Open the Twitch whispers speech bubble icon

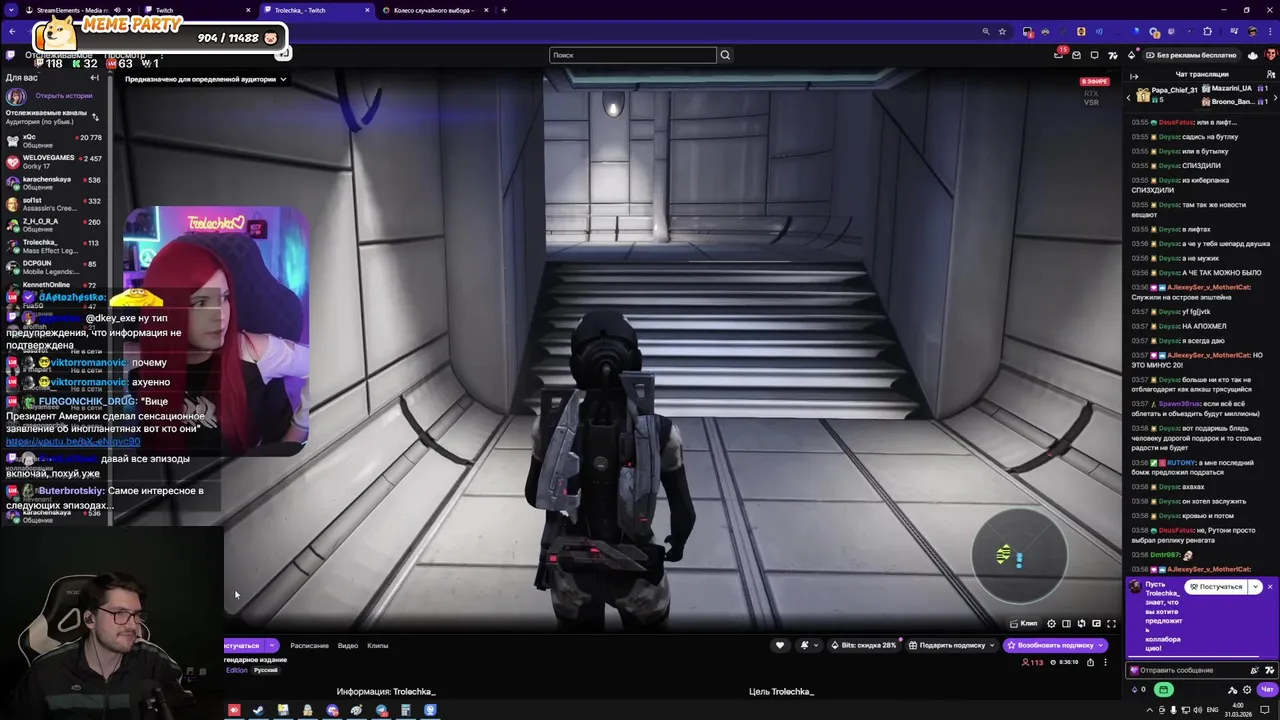point(1094,55)
